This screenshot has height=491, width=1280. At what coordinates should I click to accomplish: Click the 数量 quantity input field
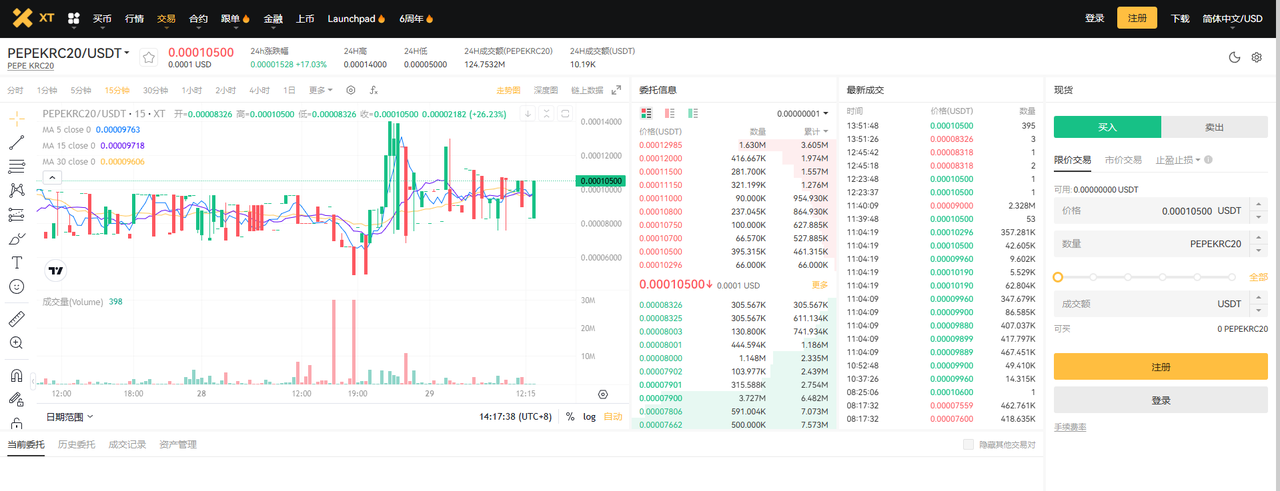point(1161,243)
